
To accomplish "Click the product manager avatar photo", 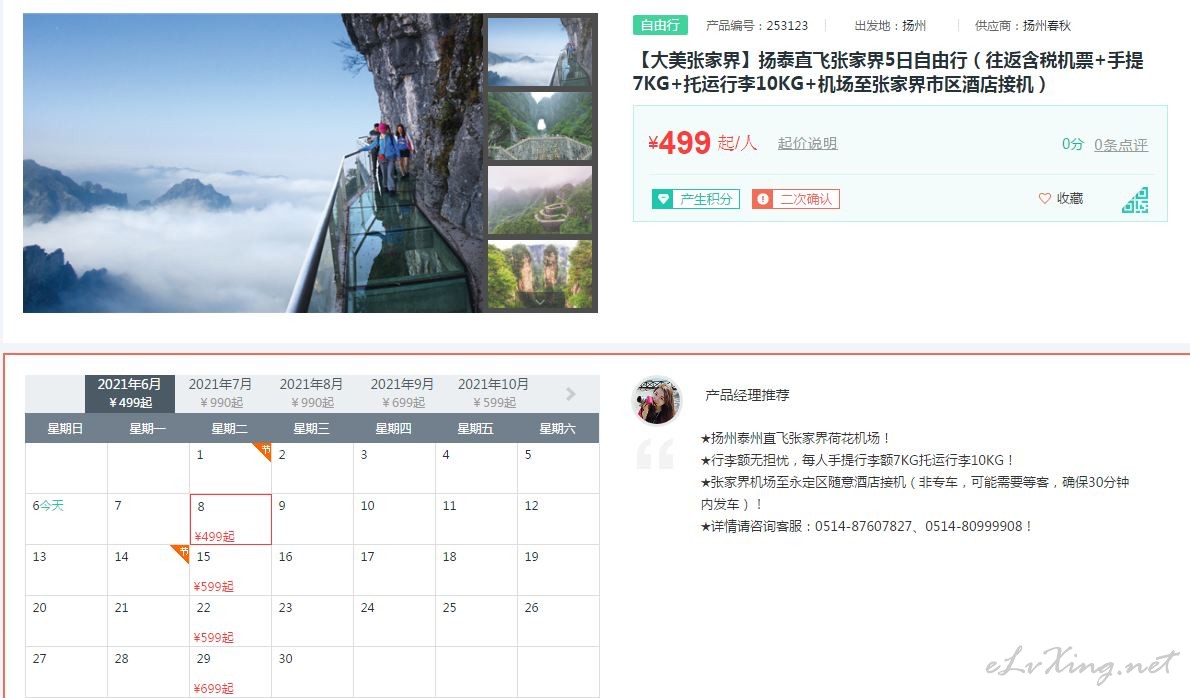I will tap(656, 400).
